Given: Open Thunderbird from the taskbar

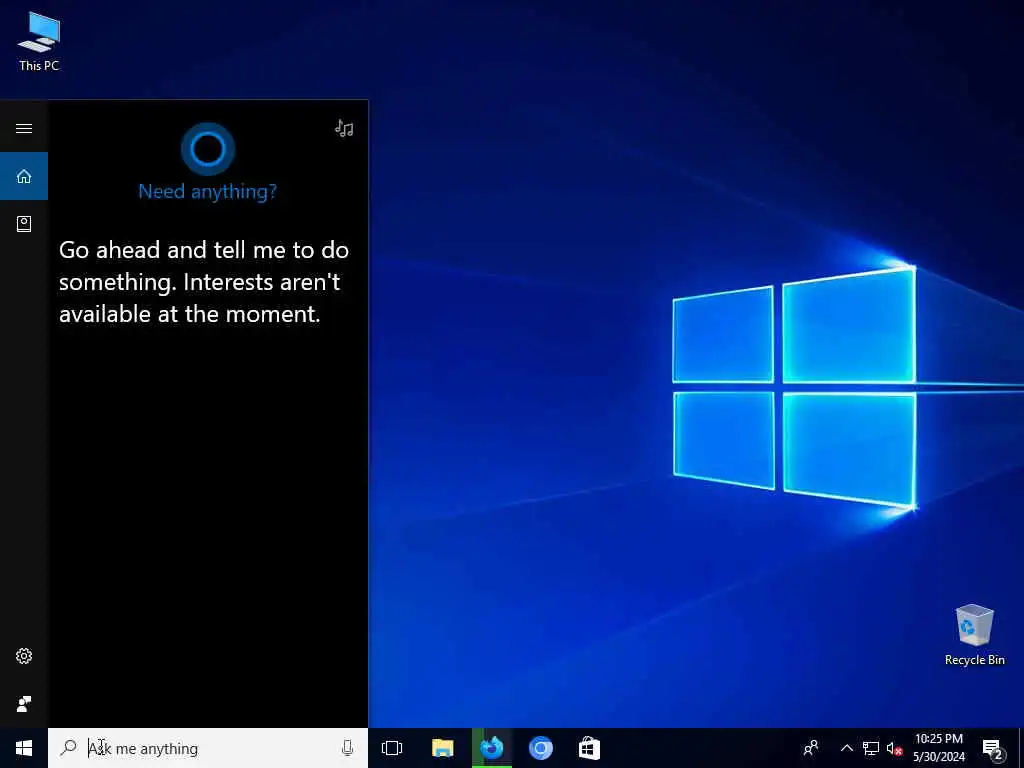Looking at the screenshot, I should click(492, 748).
